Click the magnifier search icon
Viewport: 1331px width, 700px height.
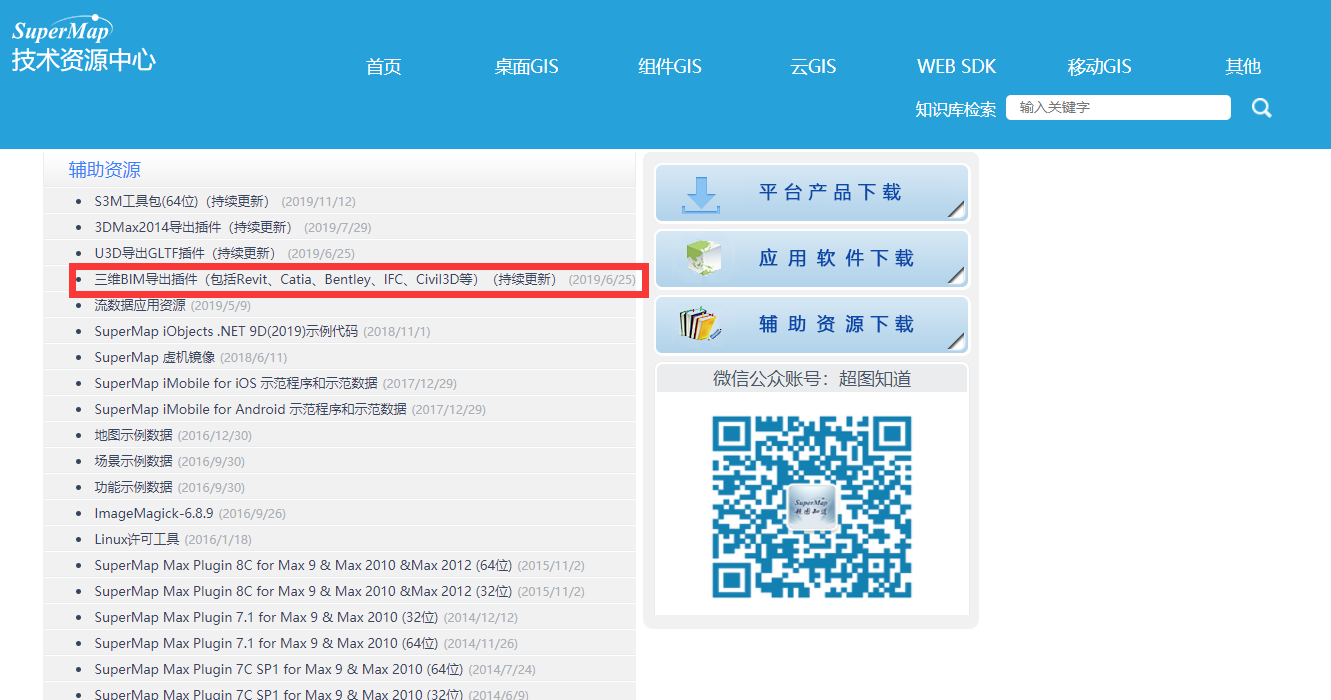pyautogui.click(x=1262, y=108)
